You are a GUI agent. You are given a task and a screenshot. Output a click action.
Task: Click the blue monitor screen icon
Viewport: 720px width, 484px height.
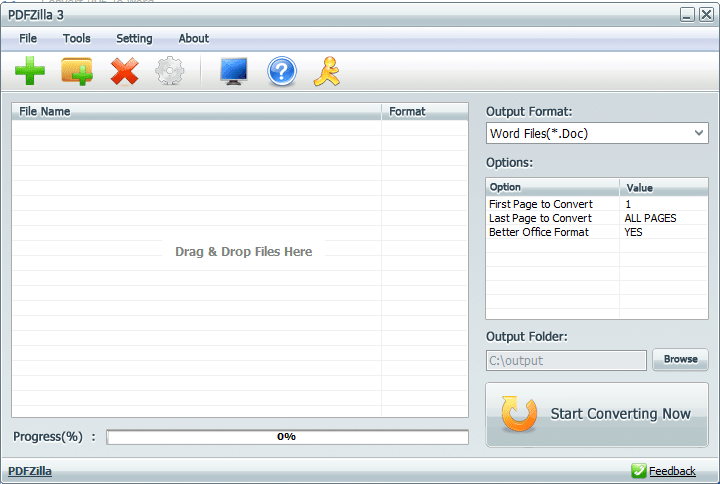(234, 71)
